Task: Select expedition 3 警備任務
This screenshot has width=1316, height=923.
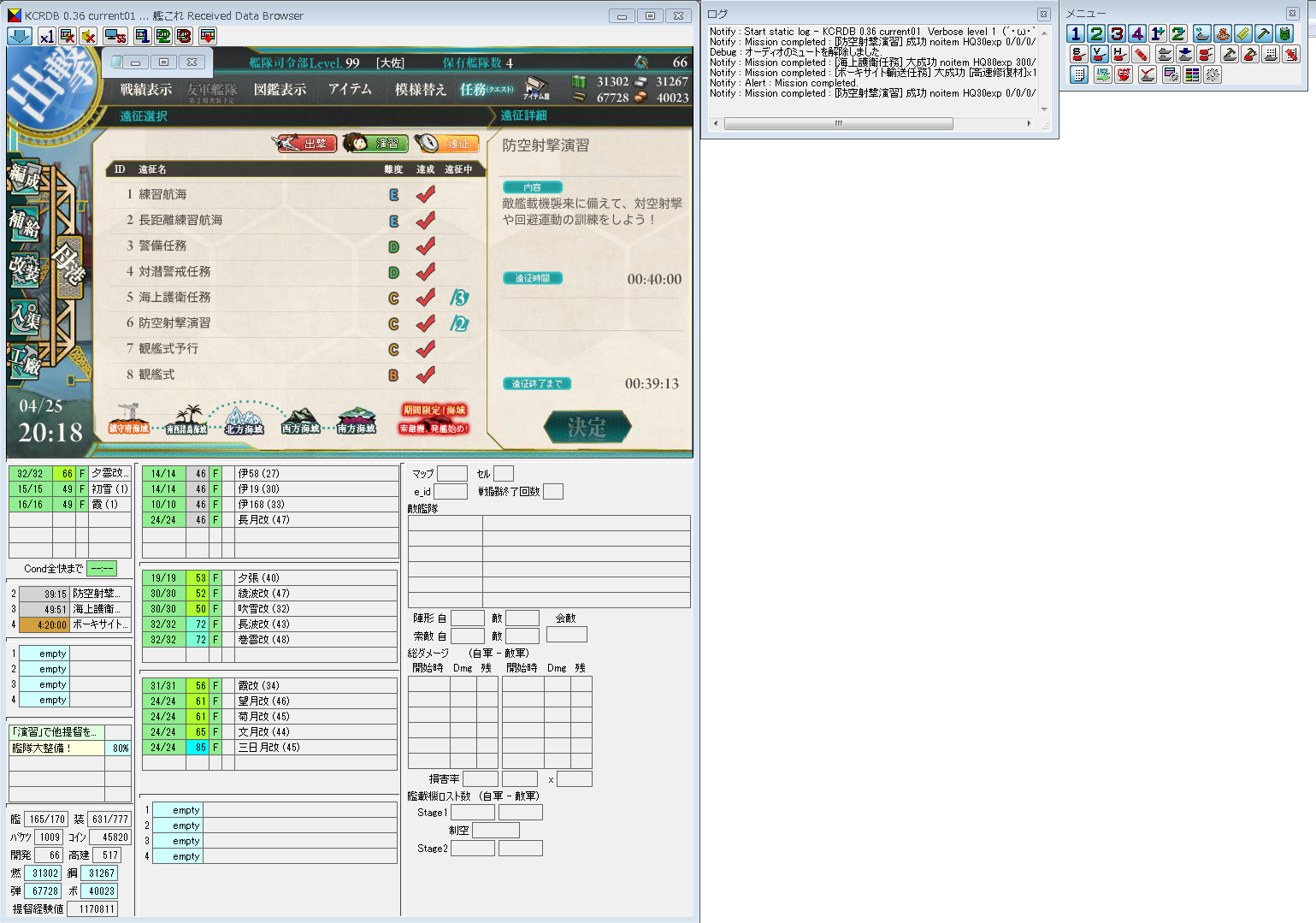Action: tap(289, 246)
